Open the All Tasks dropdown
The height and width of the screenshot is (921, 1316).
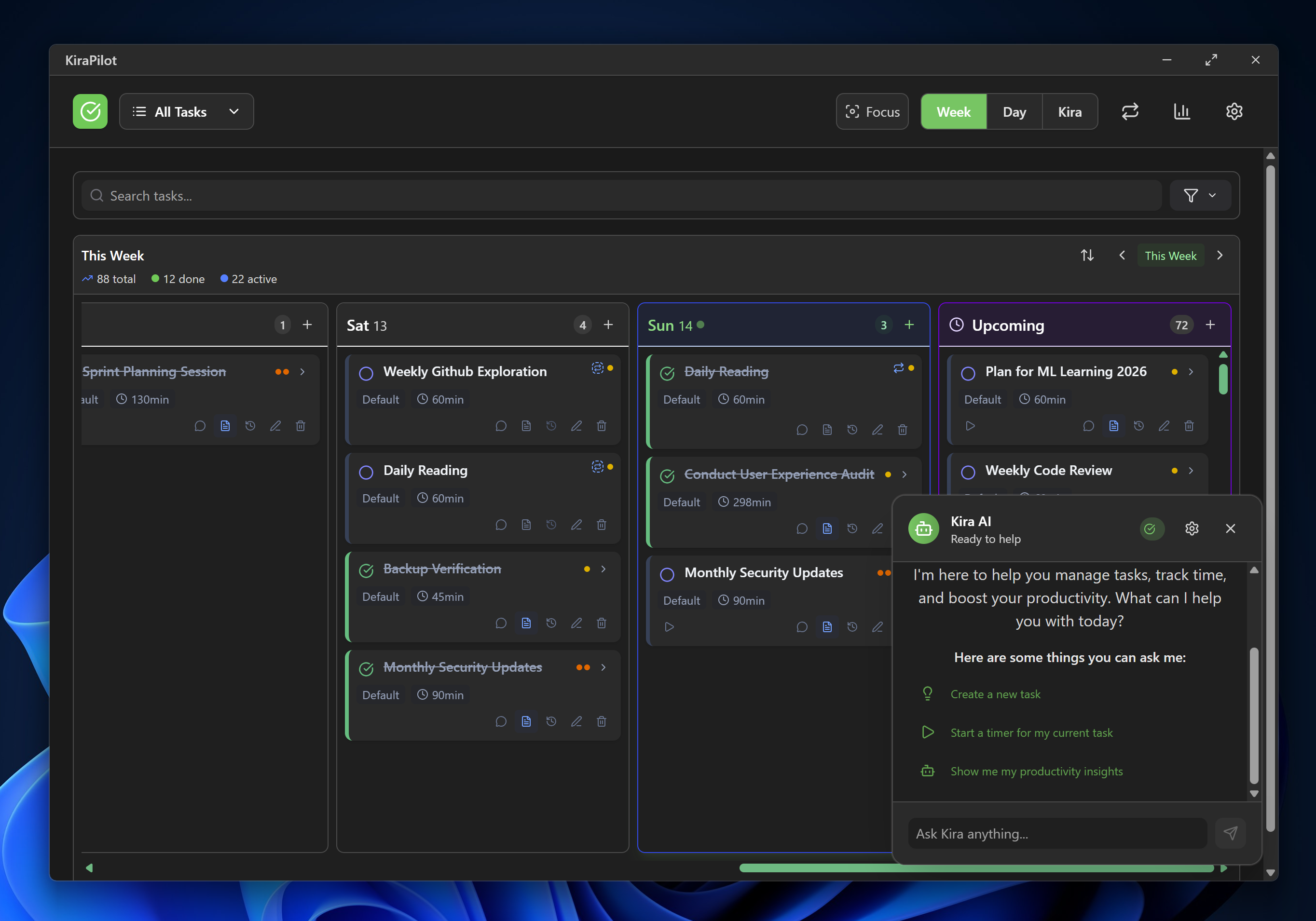pyautogui.click(x=186, y=112)
